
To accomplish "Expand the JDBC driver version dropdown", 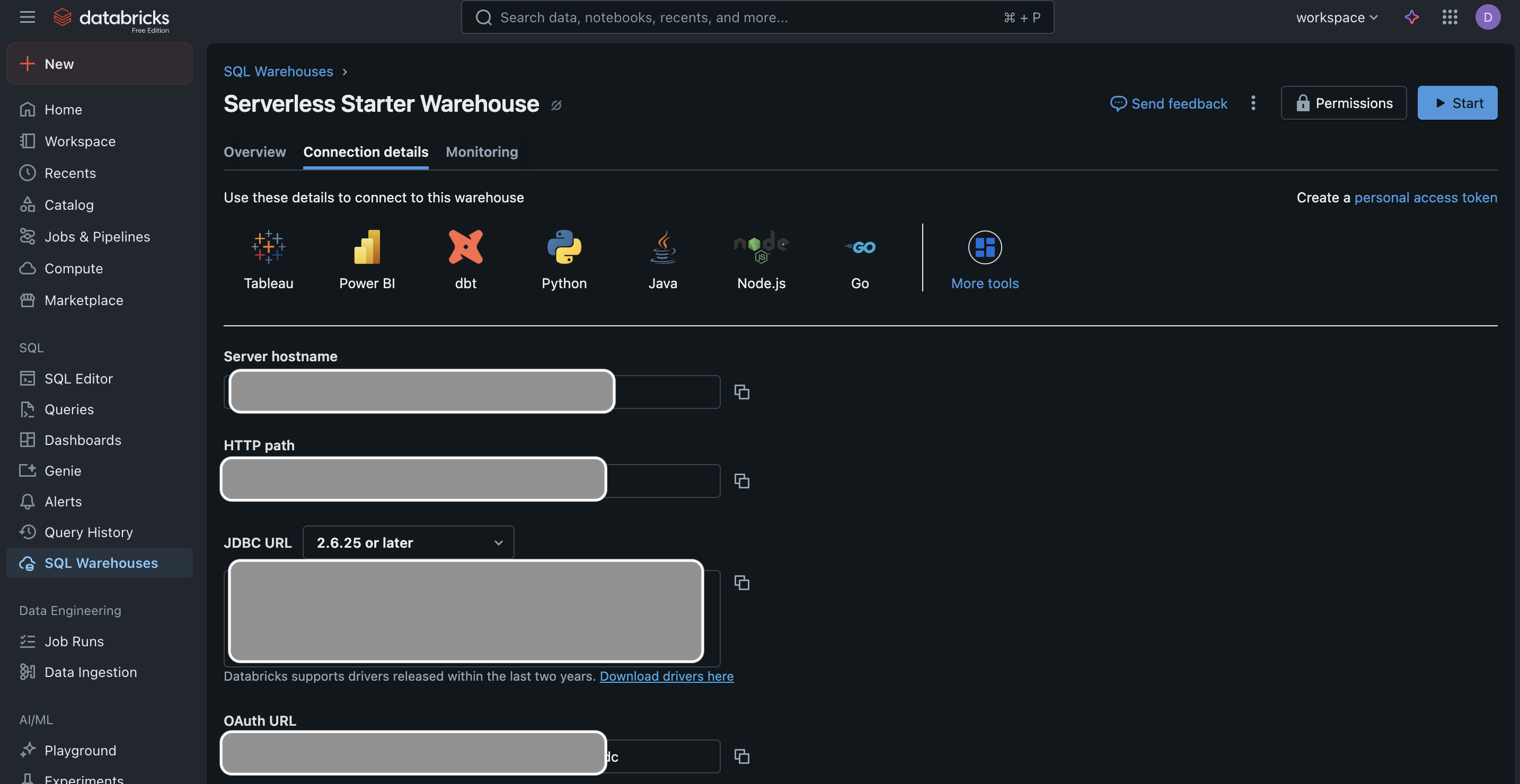I will [x=408, y=542].
